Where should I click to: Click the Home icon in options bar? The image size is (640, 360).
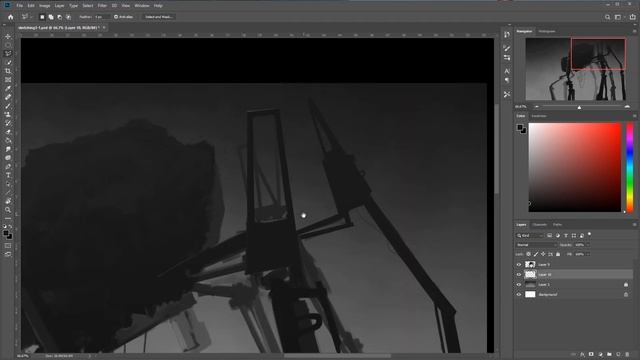(11, 17)
